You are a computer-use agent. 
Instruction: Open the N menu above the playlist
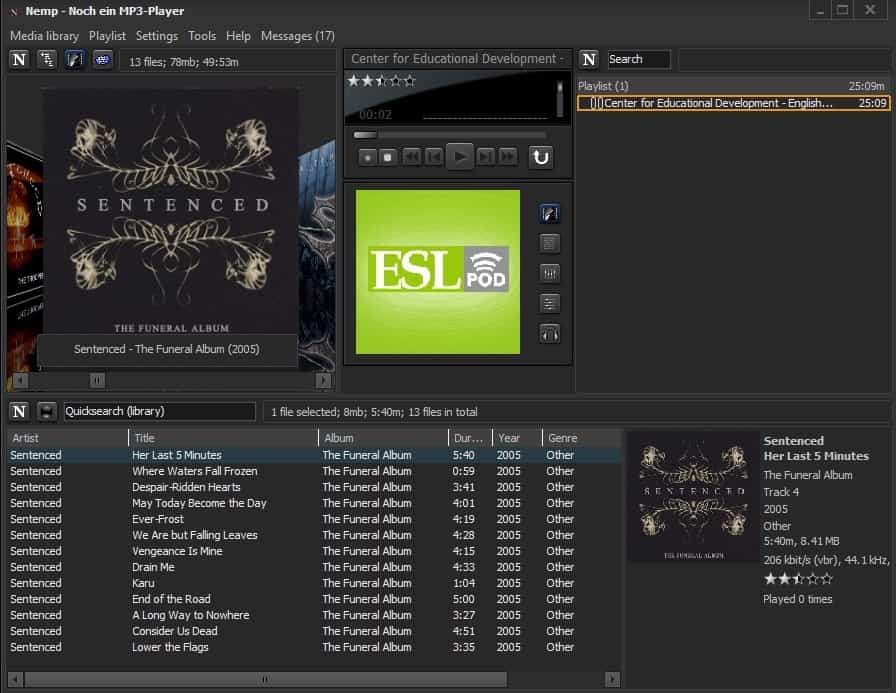[589, 59]
